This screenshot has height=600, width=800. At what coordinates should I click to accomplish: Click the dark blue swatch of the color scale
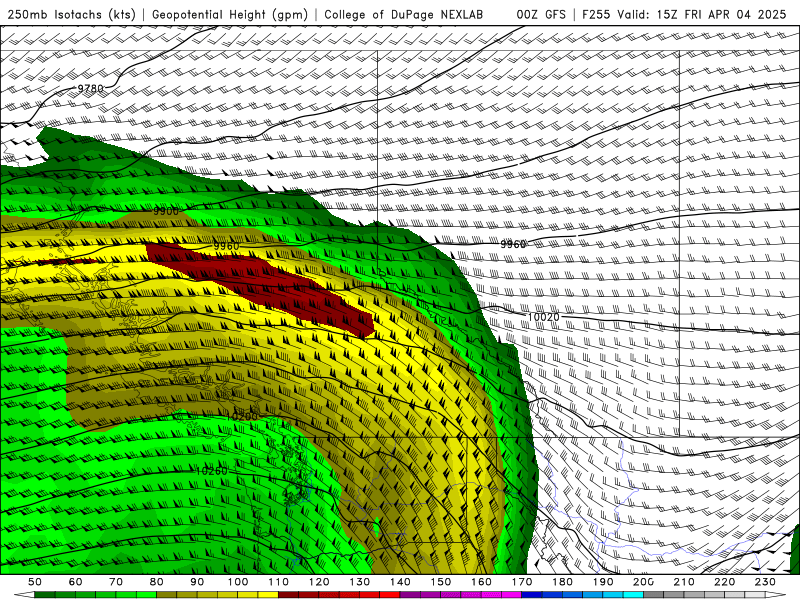click(x=532, y=595)
